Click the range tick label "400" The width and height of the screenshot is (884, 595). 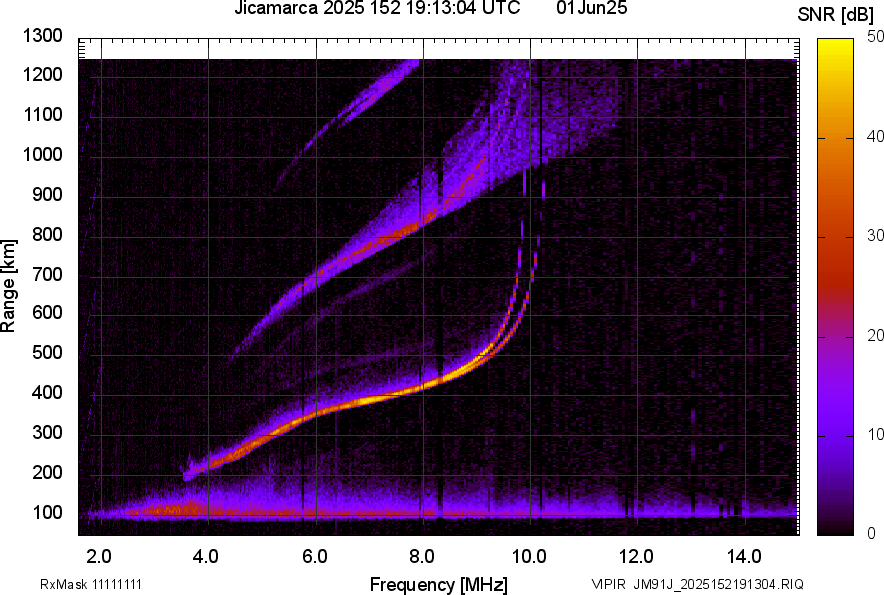pos(48,392)
